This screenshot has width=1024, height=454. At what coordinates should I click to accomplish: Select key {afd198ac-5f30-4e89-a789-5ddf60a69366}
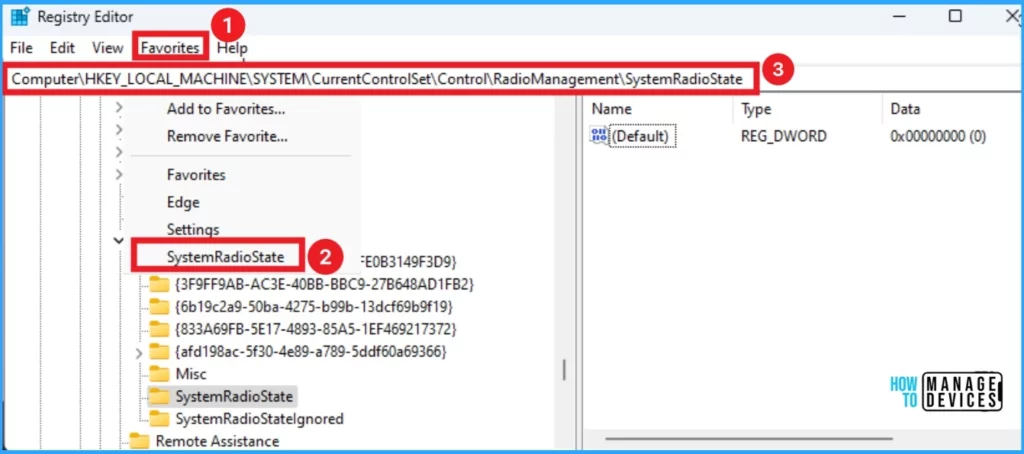[311, 352]
